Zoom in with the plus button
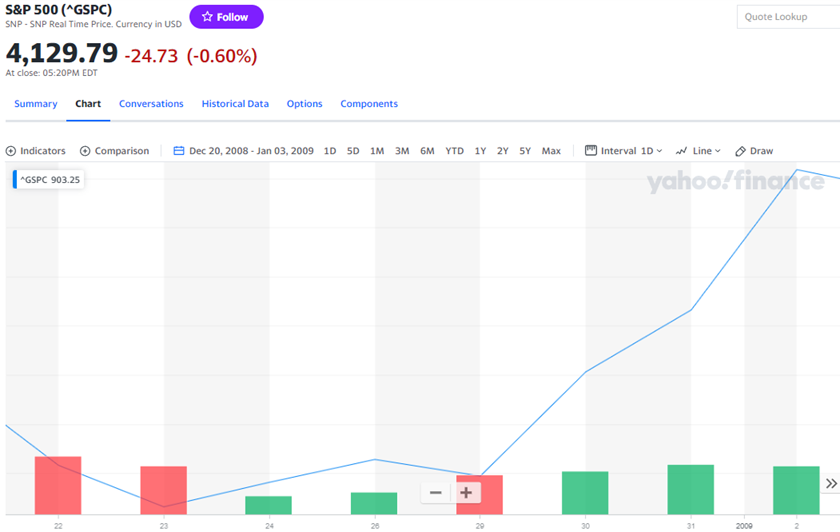The height and width of the screenshot is (532, 840). coord(466,492)
